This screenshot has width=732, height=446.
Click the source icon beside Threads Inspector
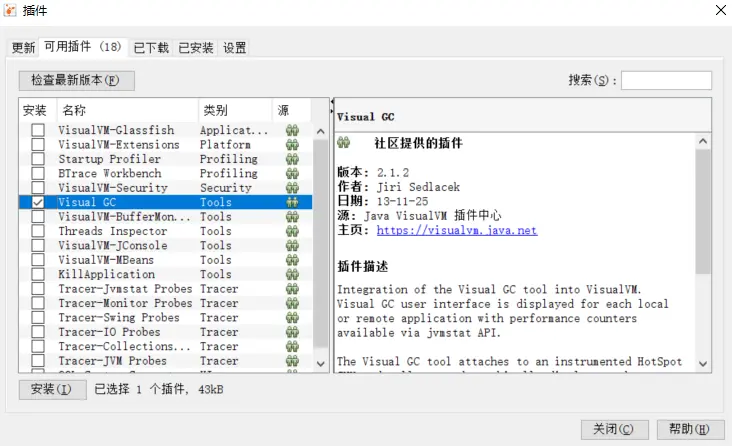tap(292, 231)
